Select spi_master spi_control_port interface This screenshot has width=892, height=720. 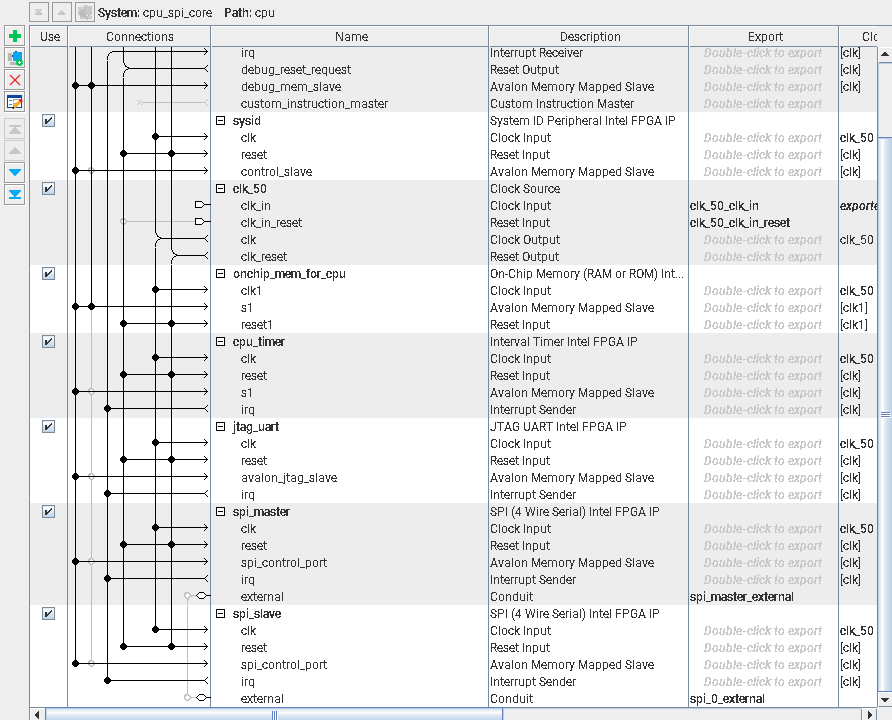(283, 562)
